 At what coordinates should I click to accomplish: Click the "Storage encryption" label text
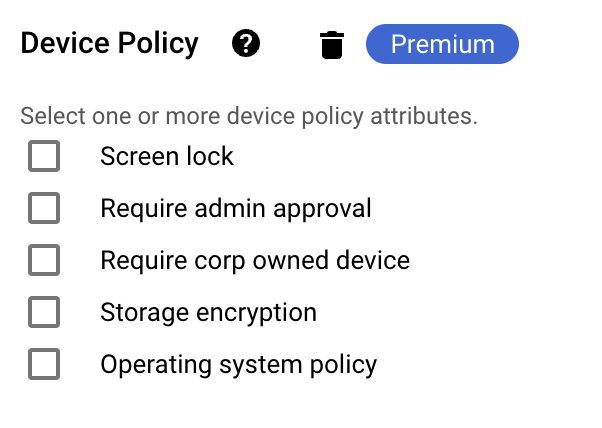(x=208, y=312)
